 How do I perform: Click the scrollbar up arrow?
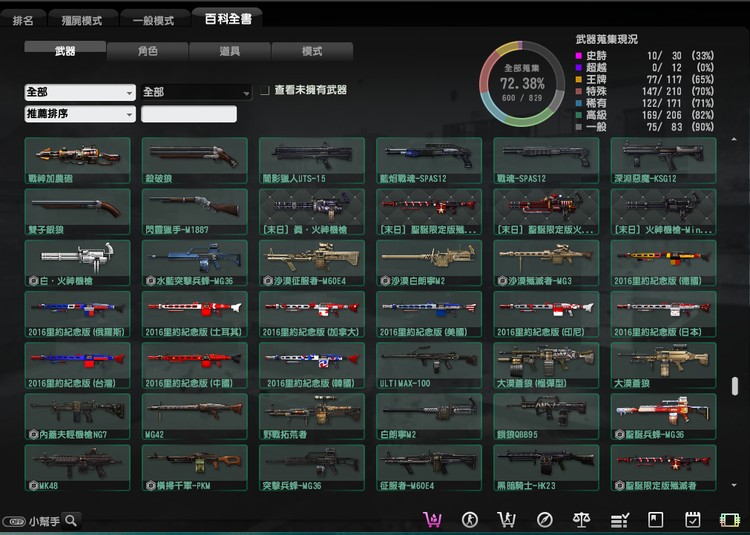click(734, 140)
